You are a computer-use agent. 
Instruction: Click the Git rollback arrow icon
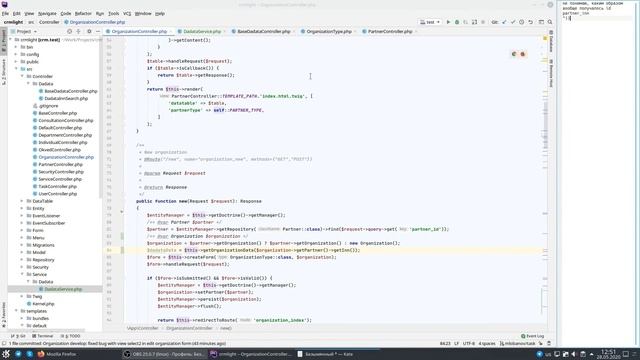point(530,22)
